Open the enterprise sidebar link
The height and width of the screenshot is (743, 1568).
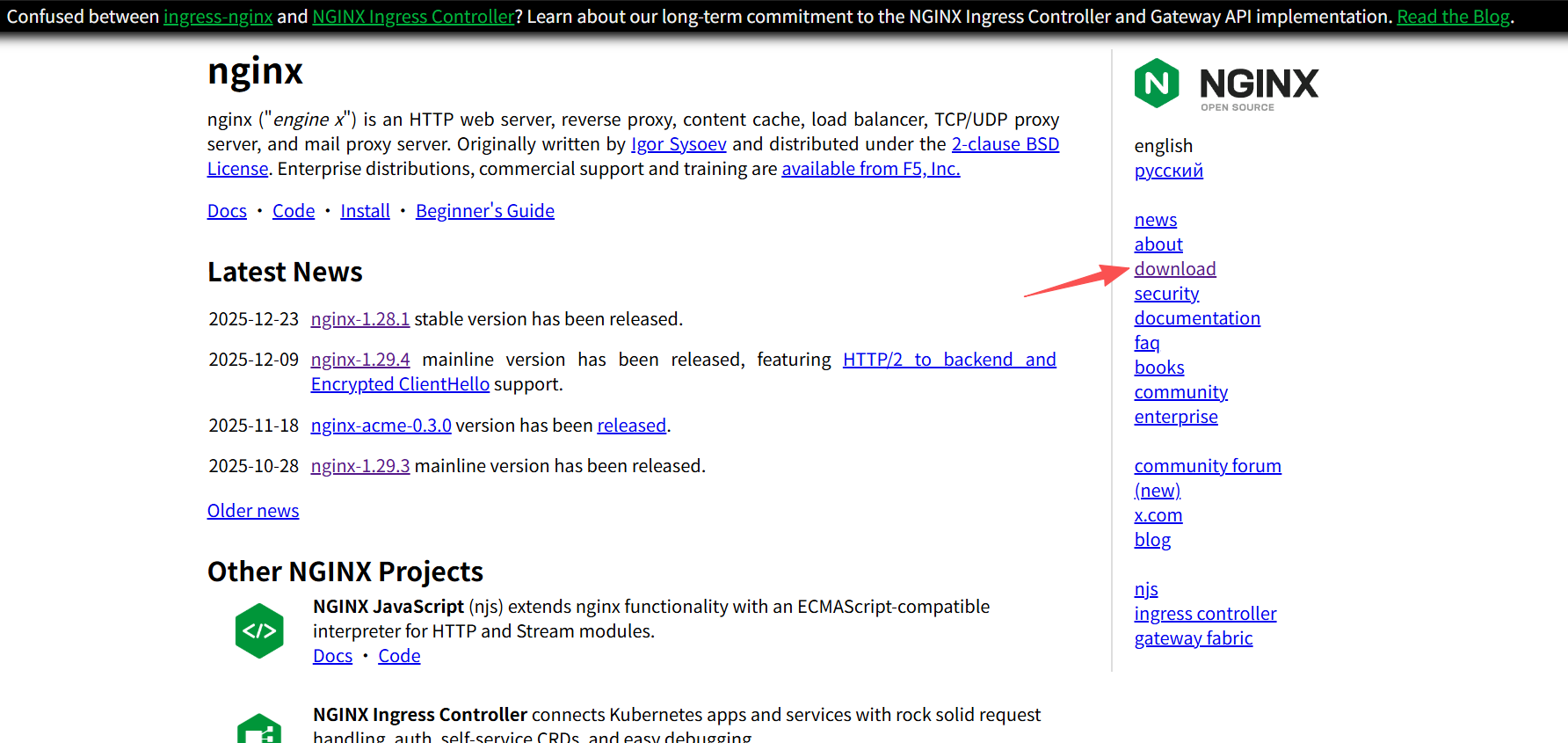(1176, 417)
